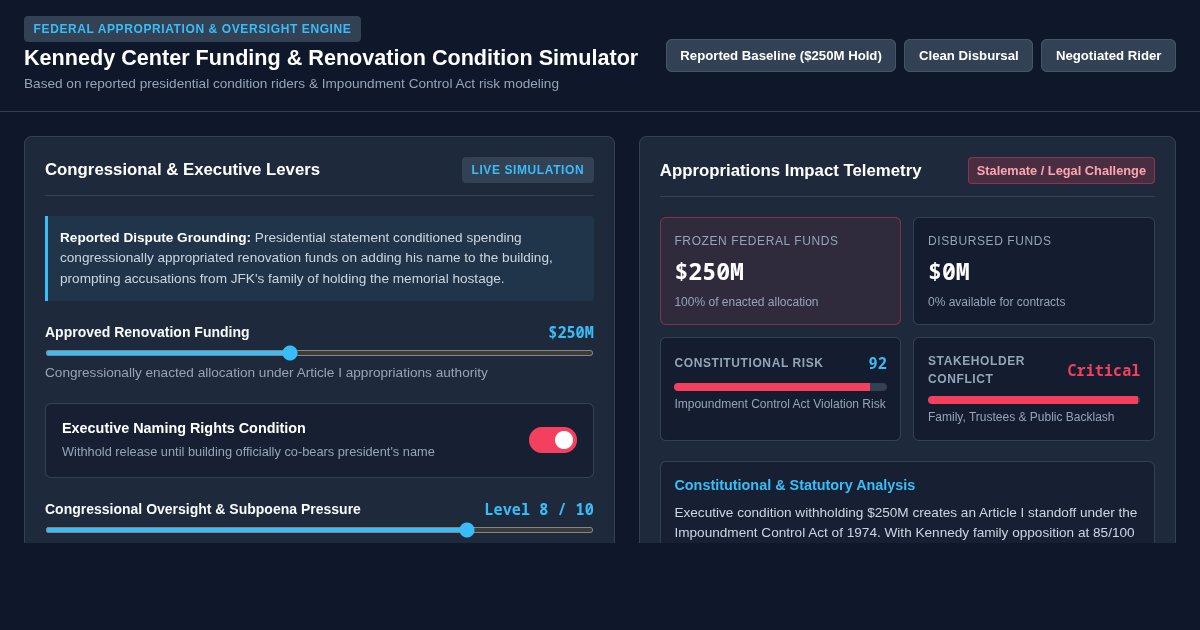Toggle Executive Naming Rights Condition switch
The width and height of the screenshot is (1200, 630).
(553, 440)
